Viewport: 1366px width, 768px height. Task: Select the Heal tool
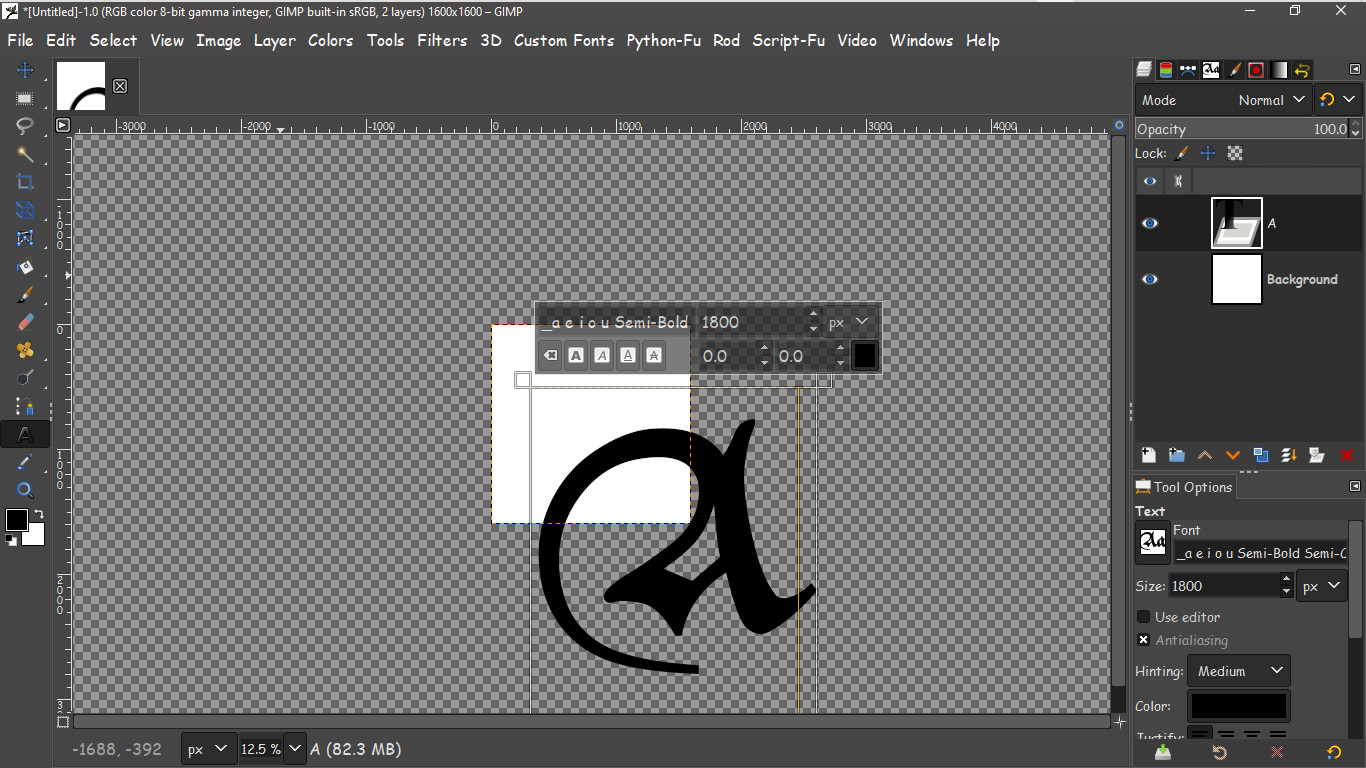click(25, 350)
